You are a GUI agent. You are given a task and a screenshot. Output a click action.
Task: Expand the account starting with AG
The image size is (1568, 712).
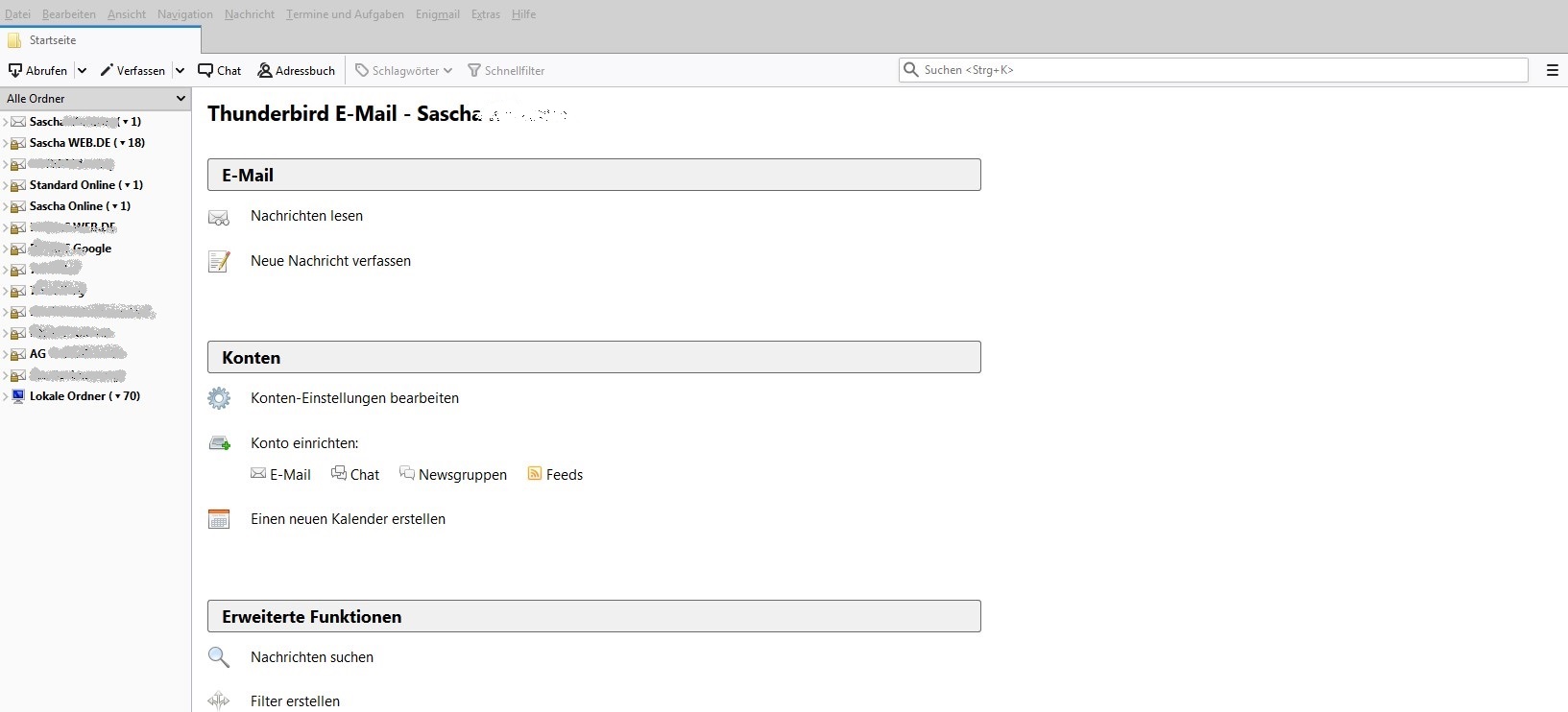point(5,354)
